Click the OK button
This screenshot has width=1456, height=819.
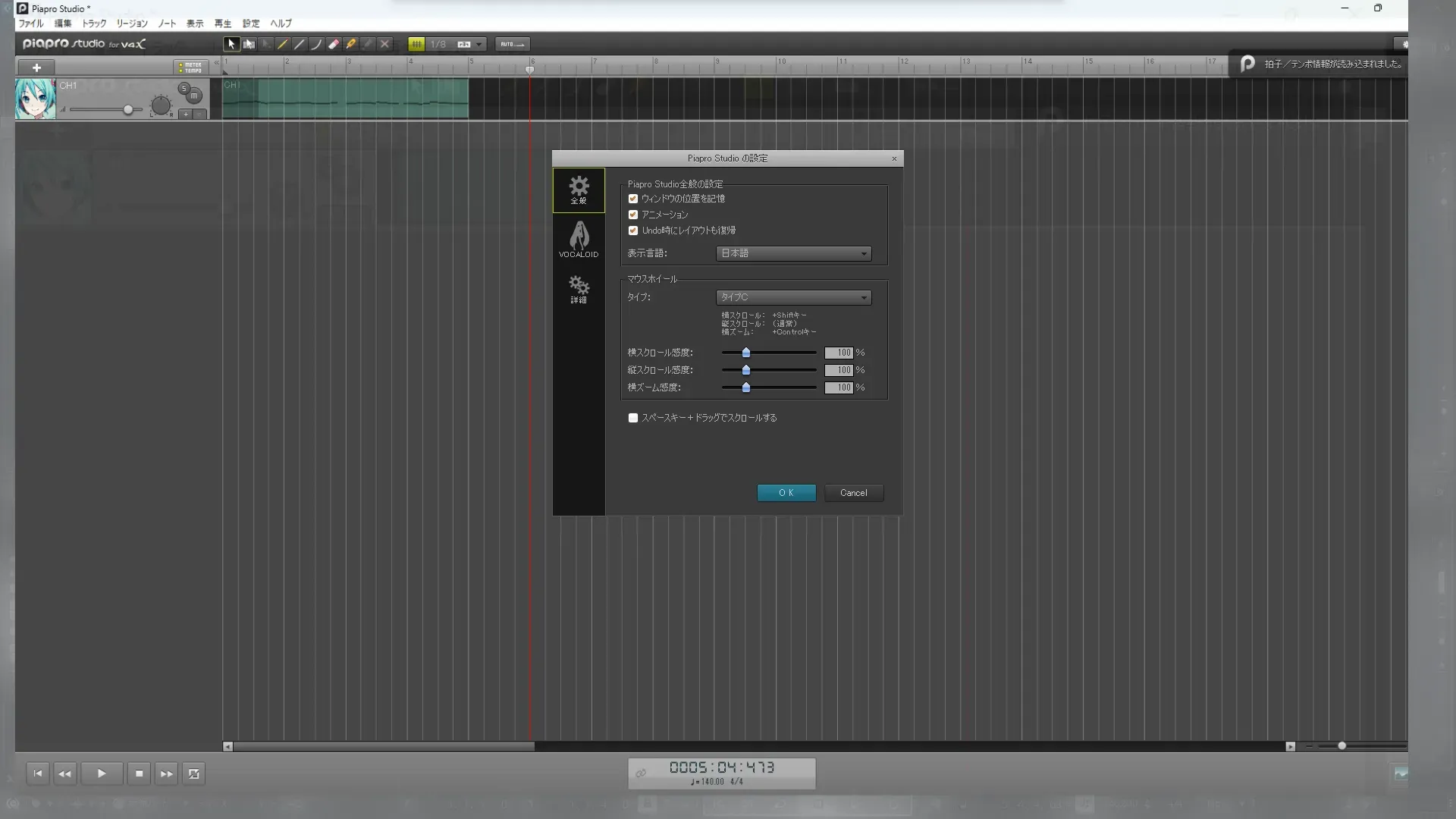click(786, 493)
